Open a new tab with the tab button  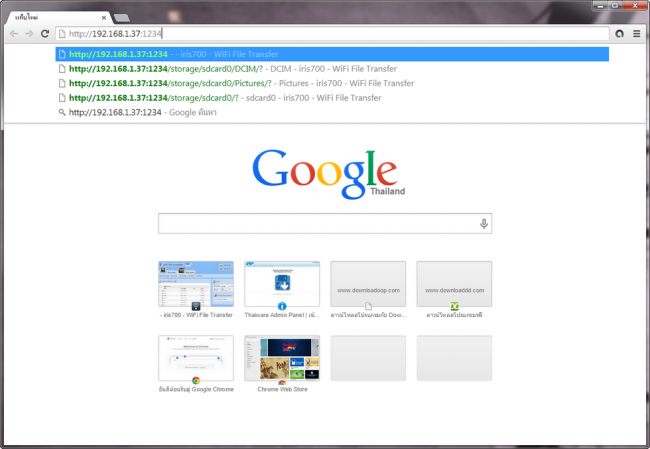(x=121, y=18)
